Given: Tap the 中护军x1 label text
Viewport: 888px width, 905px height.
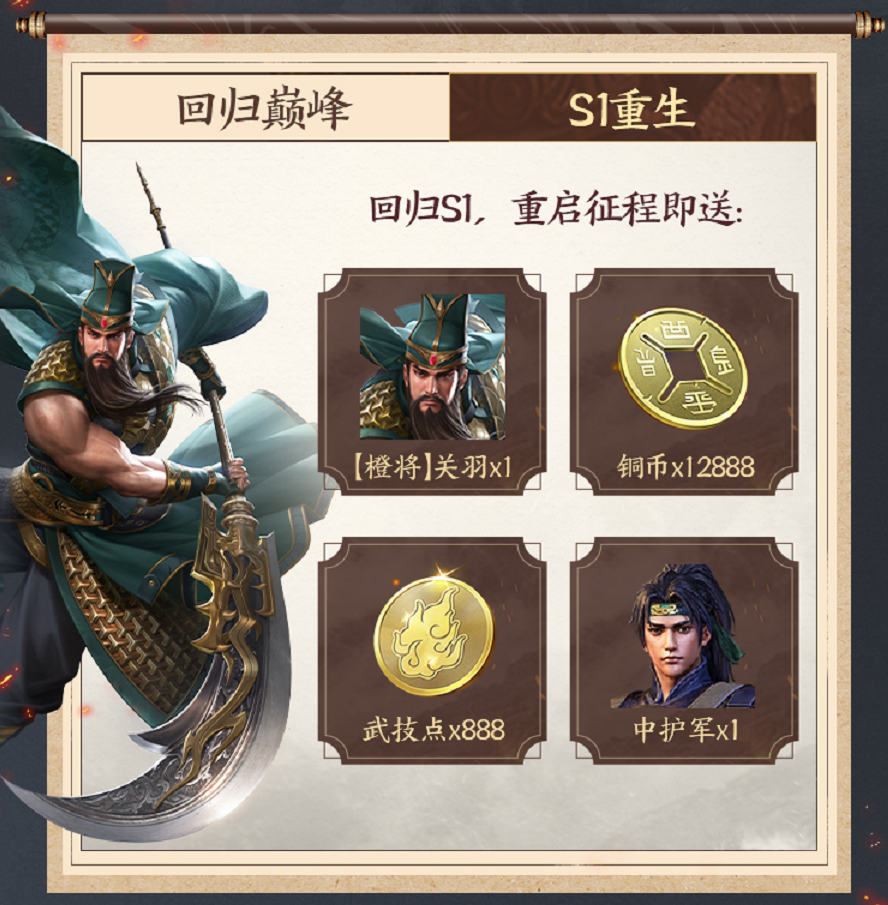Looking at the screenshot, I should 685,730.
